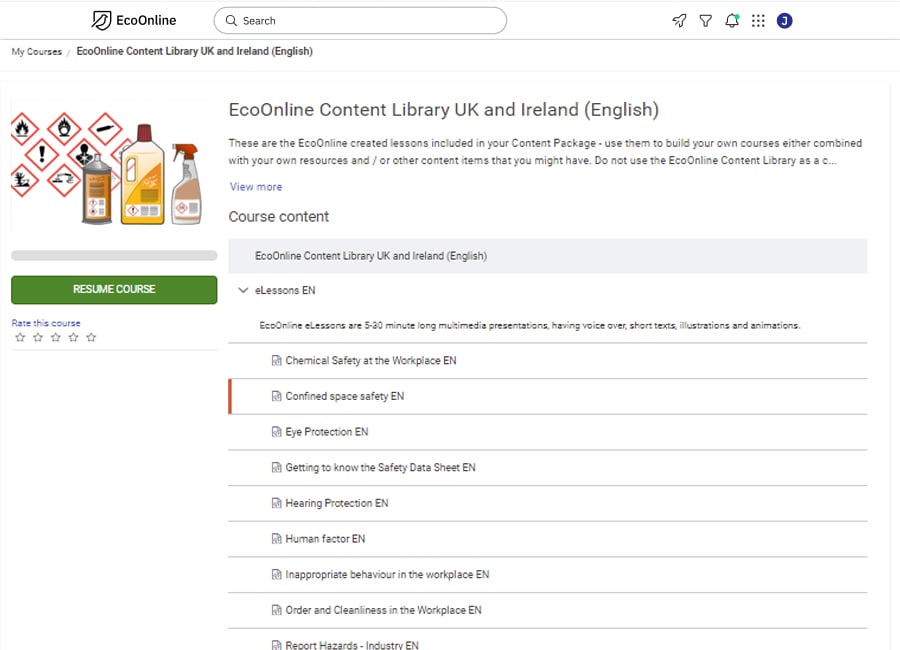Click the Chemical Safety lesson document icon
The image size is (900, 650).
tap(277, 361)
